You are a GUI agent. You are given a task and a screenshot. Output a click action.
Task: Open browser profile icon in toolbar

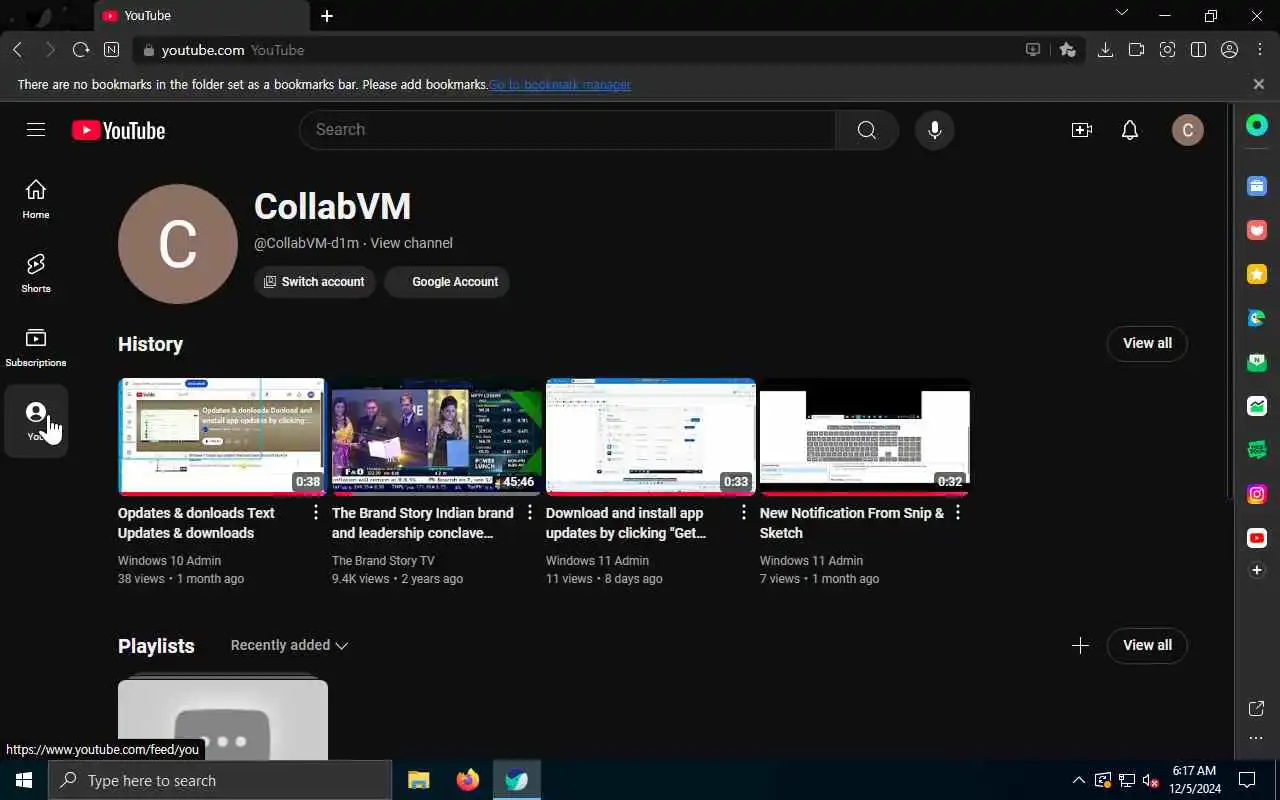click(1230, 50)
